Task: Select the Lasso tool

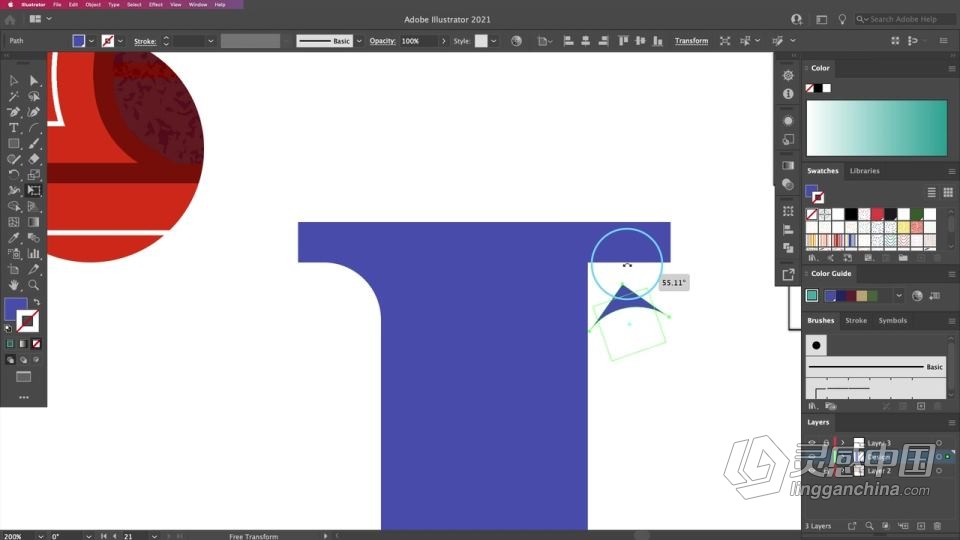Action: (x=34, y=96)
